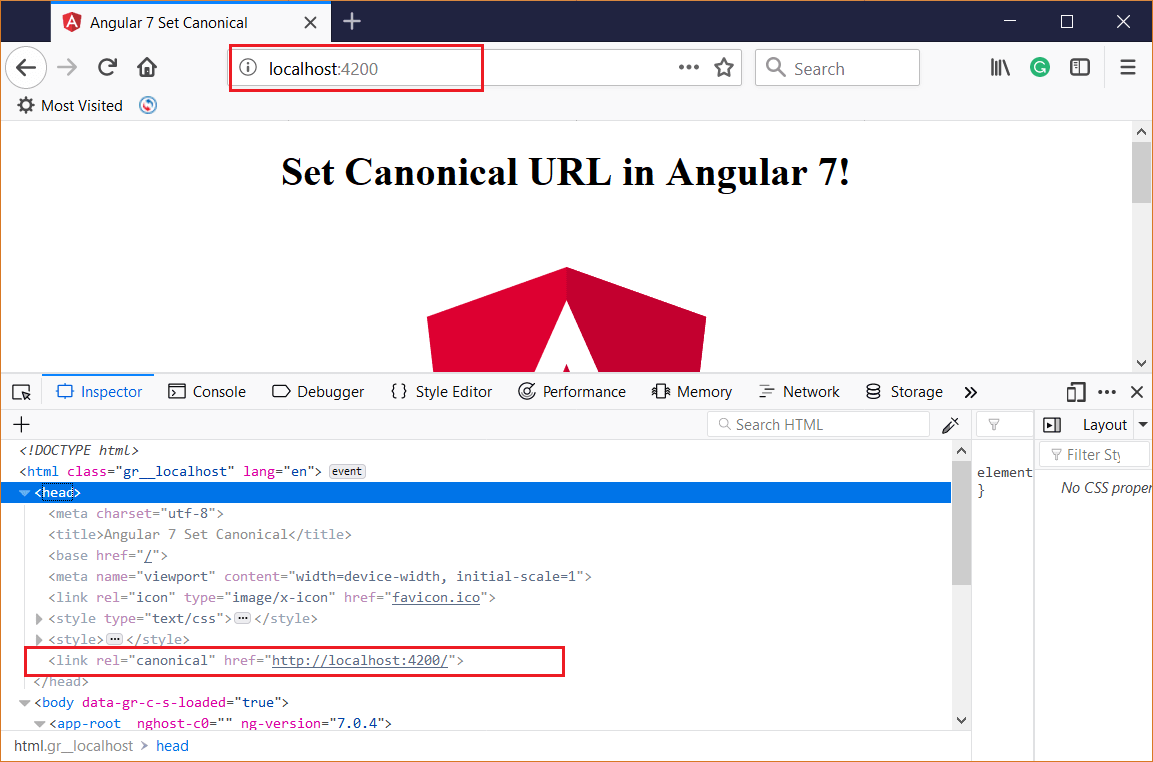This screenshot has height=762, width=1153.
Task: Open the responsive design mode icon
Action: coord(1076,392)
